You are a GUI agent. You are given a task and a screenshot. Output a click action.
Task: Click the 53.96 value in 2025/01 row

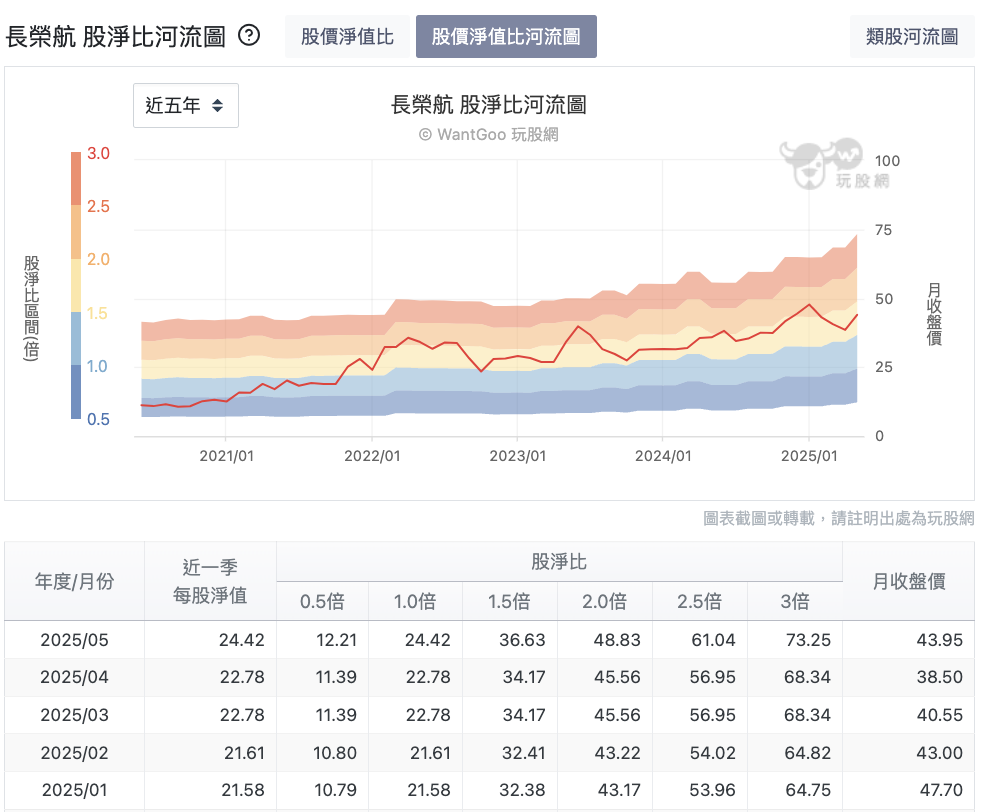click(713, 790)
